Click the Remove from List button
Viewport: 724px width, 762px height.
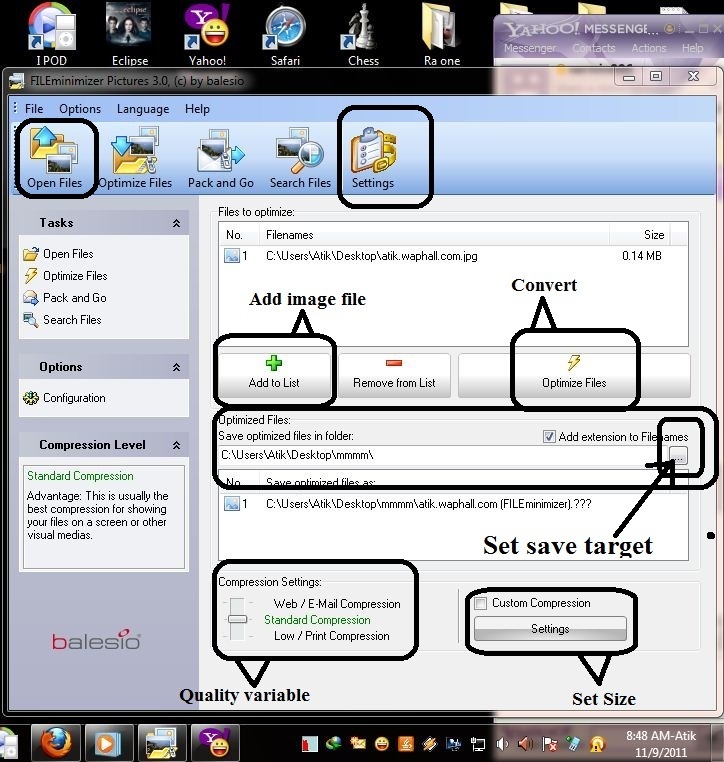pos(394,373)
